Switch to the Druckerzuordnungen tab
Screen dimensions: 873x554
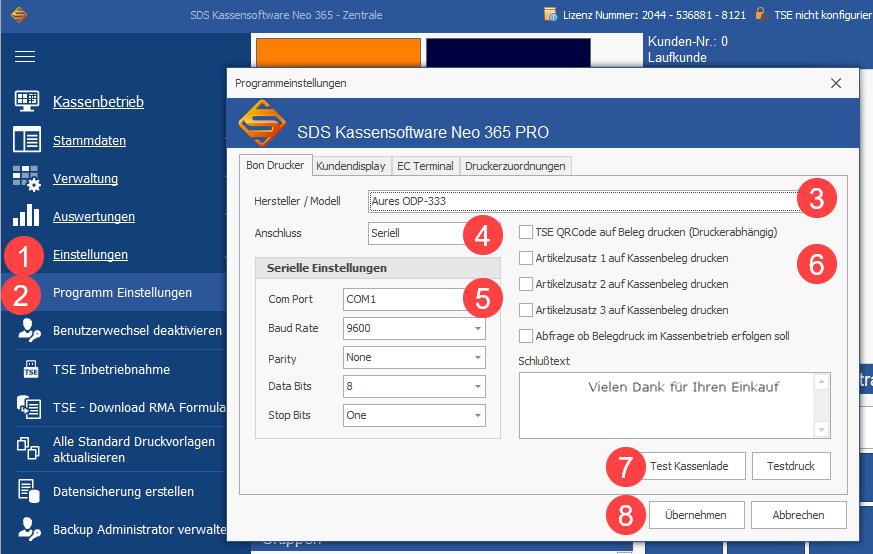click(515, 166)
